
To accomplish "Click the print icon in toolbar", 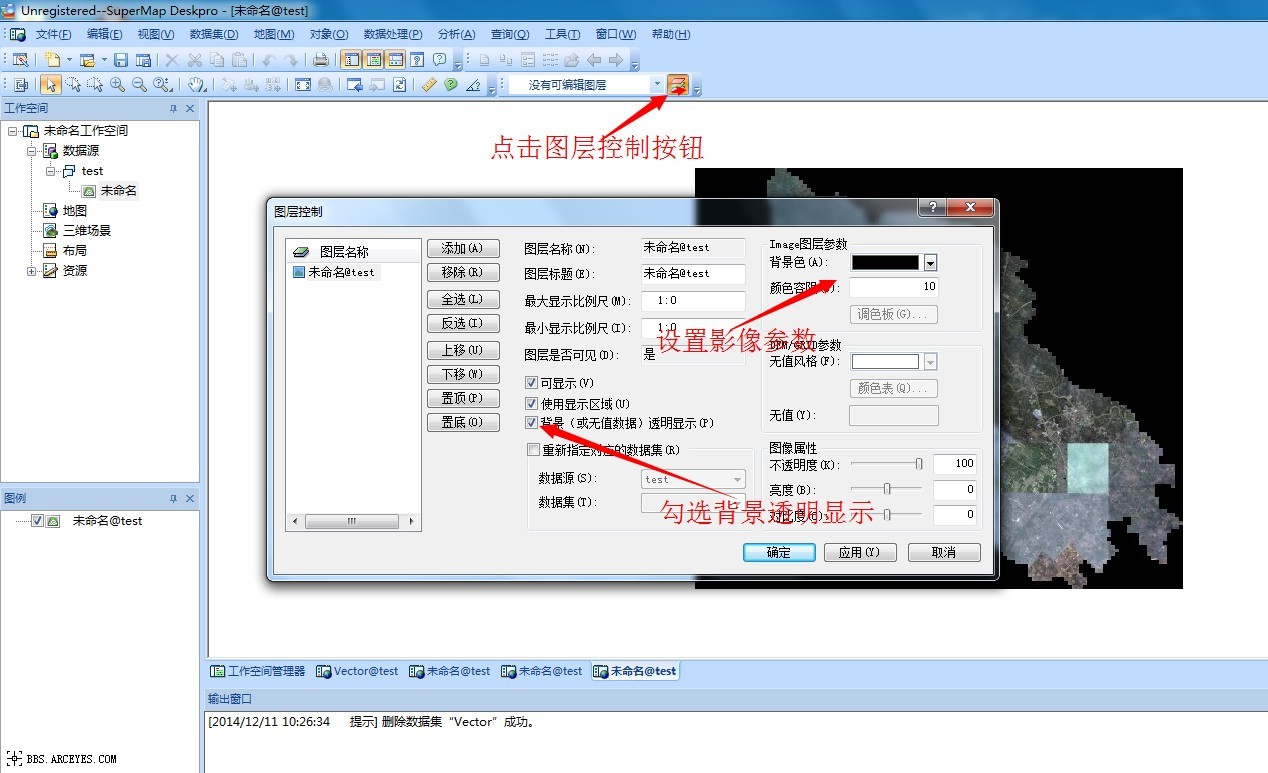I will coord(320,60).
